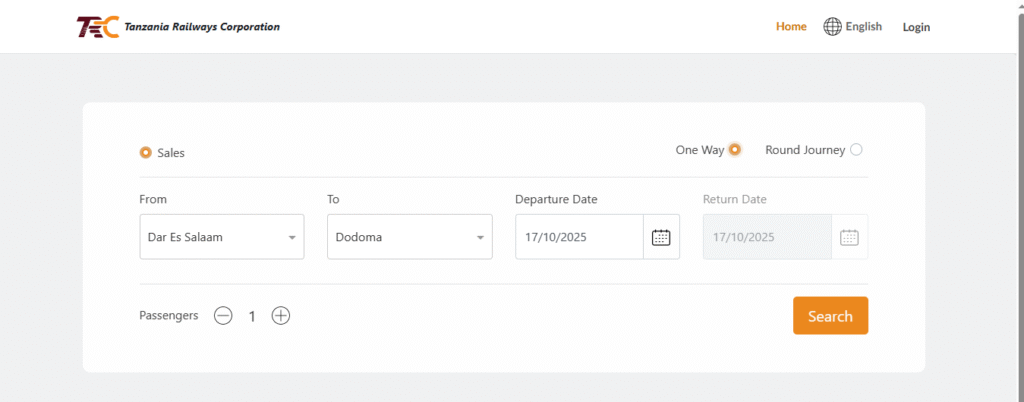Select the Sales radio button
The image size is (1024, 402).
[146, 153]
